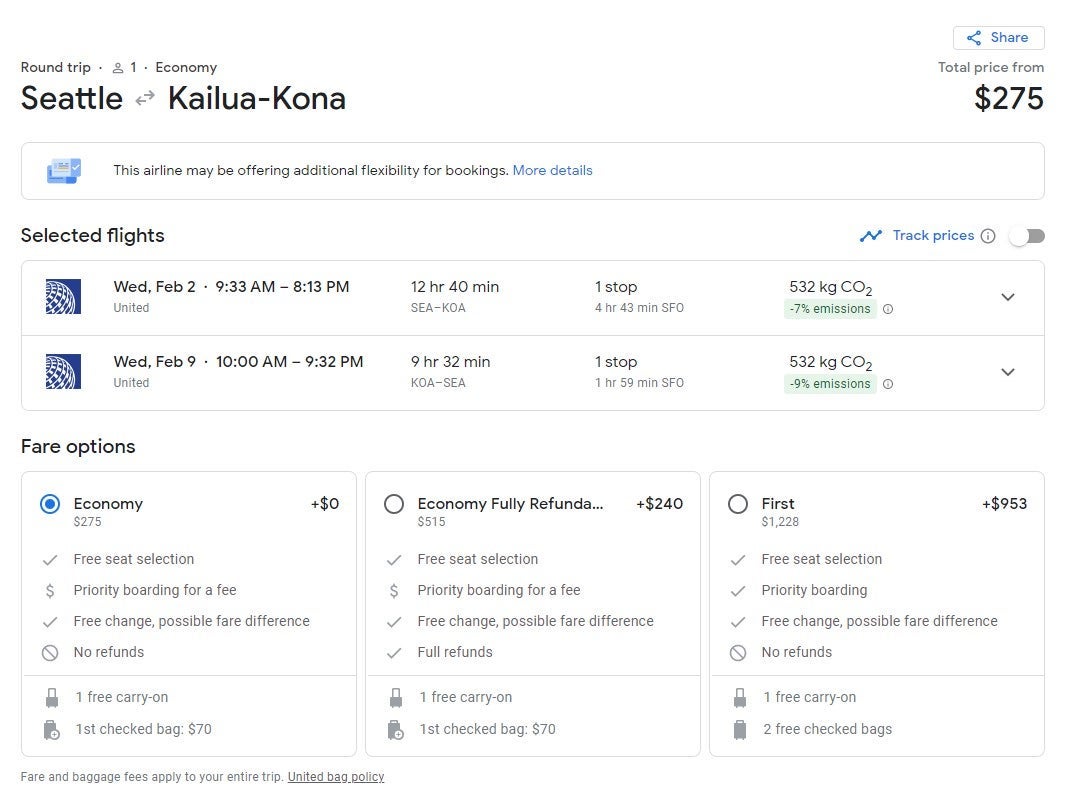
Task: Select the Economy fare radio button
Action: (x=50, y=504)
